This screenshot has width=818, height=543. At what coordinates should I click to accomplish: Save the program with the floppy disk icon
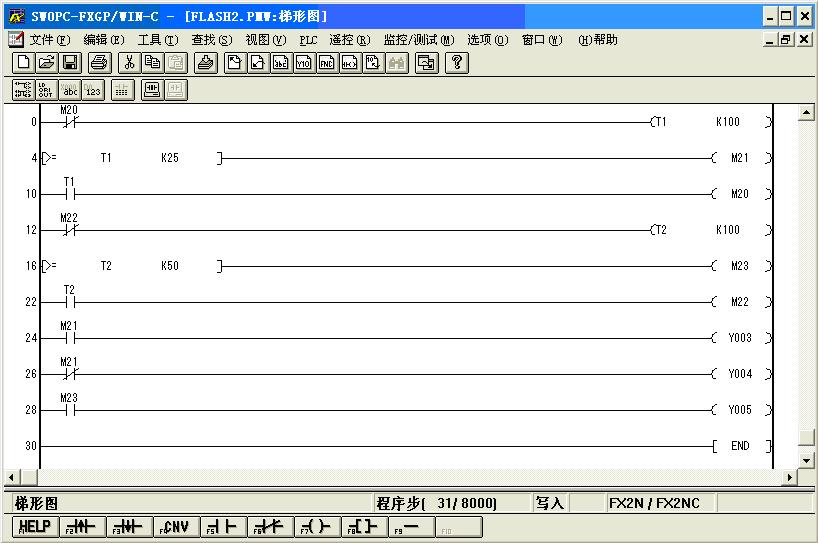70,63
